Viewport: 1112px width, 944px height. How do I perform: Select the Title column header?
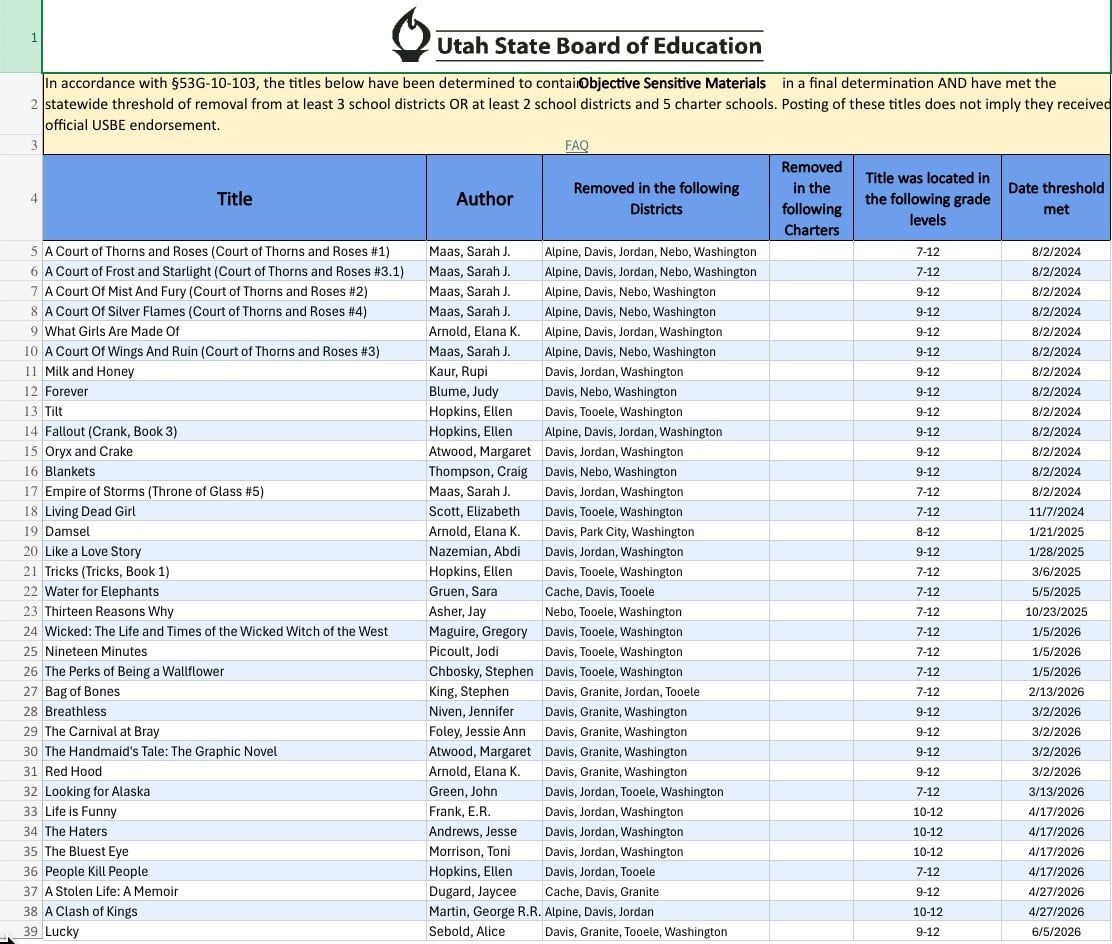(235, 199)
